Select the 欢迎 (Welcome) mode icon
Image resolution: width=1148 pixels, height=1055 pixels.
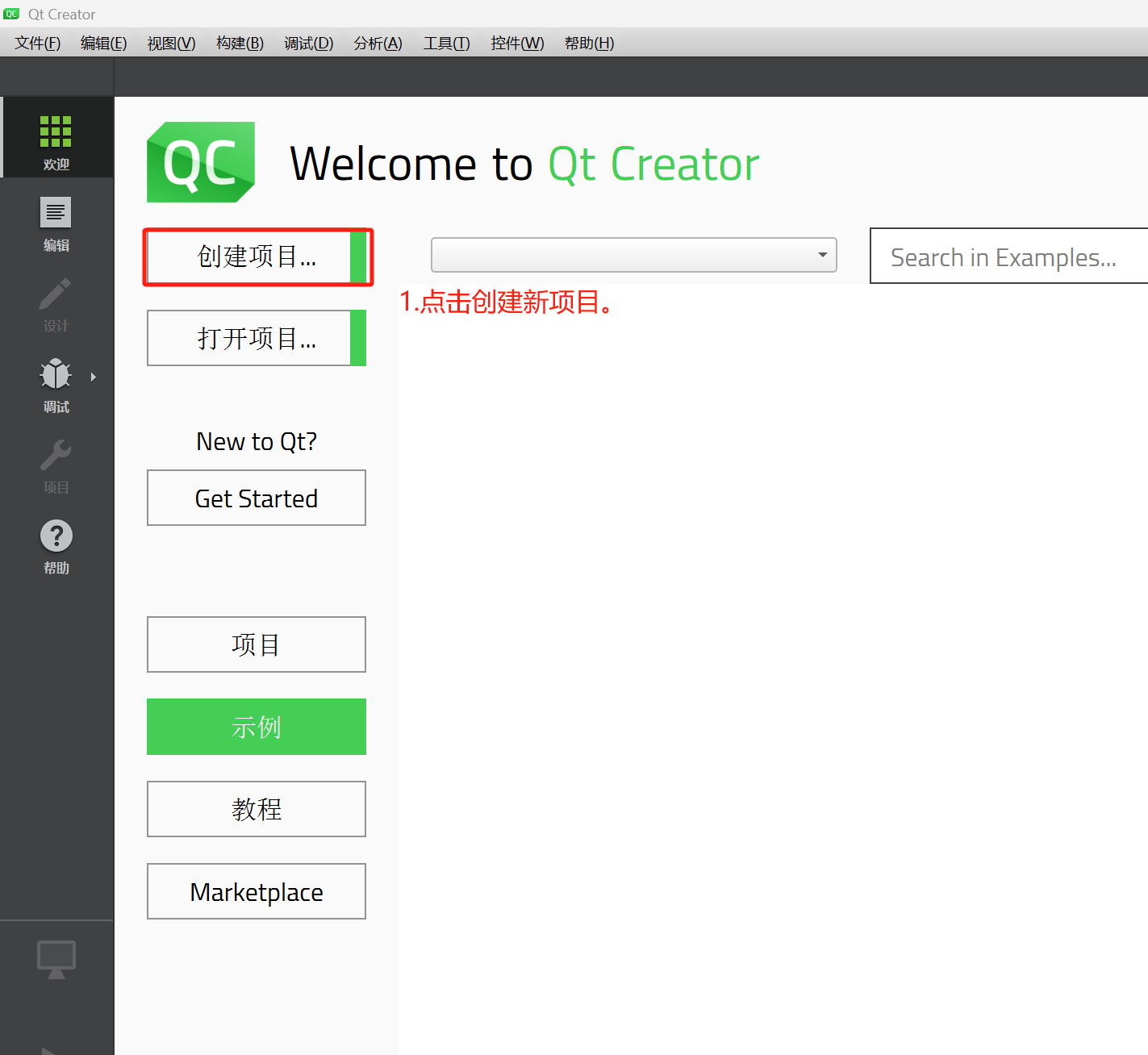tap(55, 137)
